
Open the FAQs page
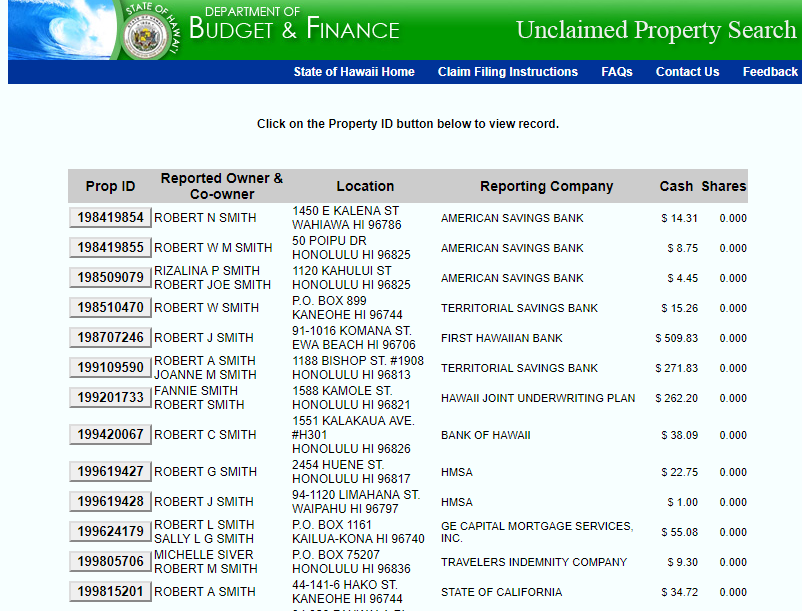click(x=617, y=71)
